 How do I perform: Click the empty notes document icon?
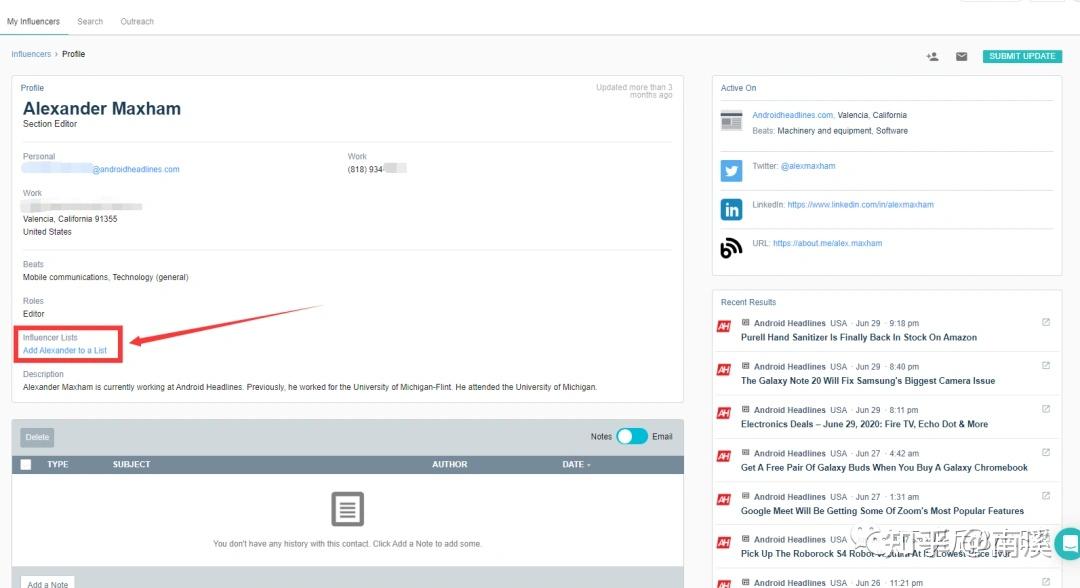tap(347, 509)
